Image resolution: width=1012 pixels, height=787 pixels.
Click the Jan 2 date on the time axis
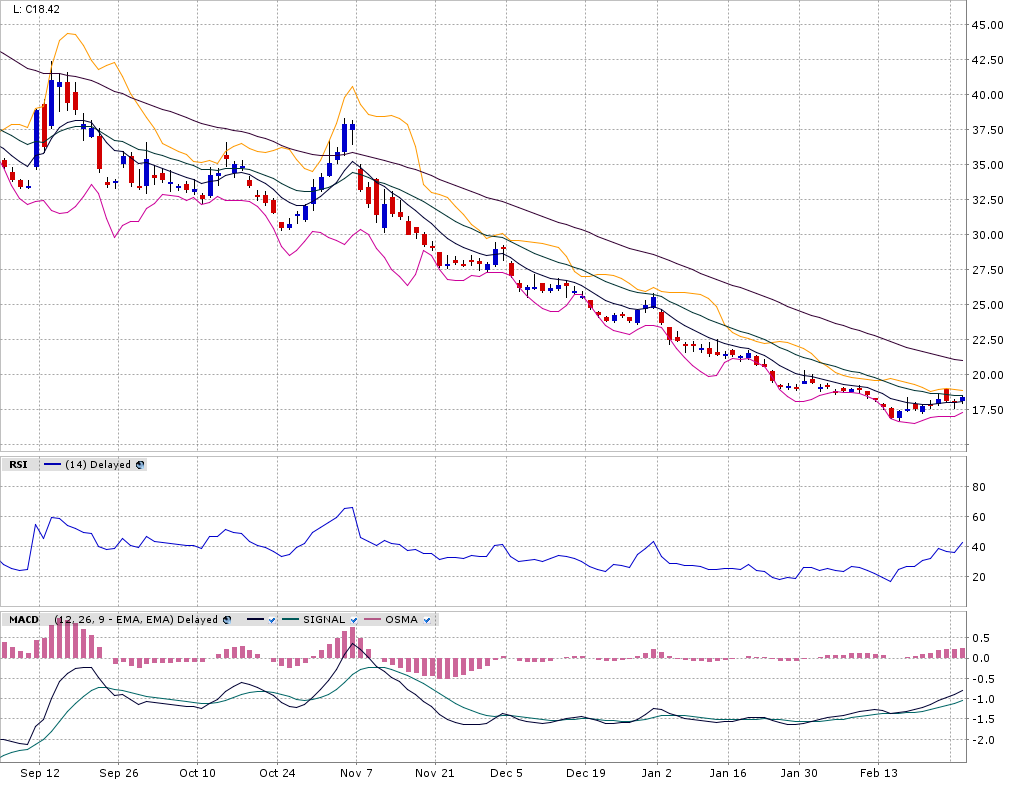point(657,773)
